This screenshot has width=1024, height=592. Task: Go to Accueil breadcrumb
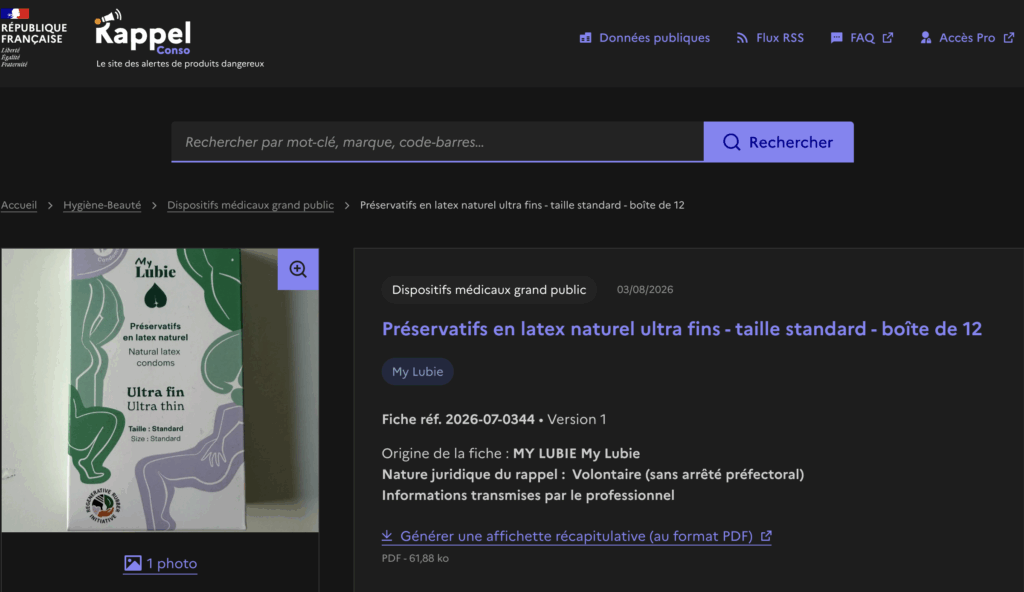19,205
